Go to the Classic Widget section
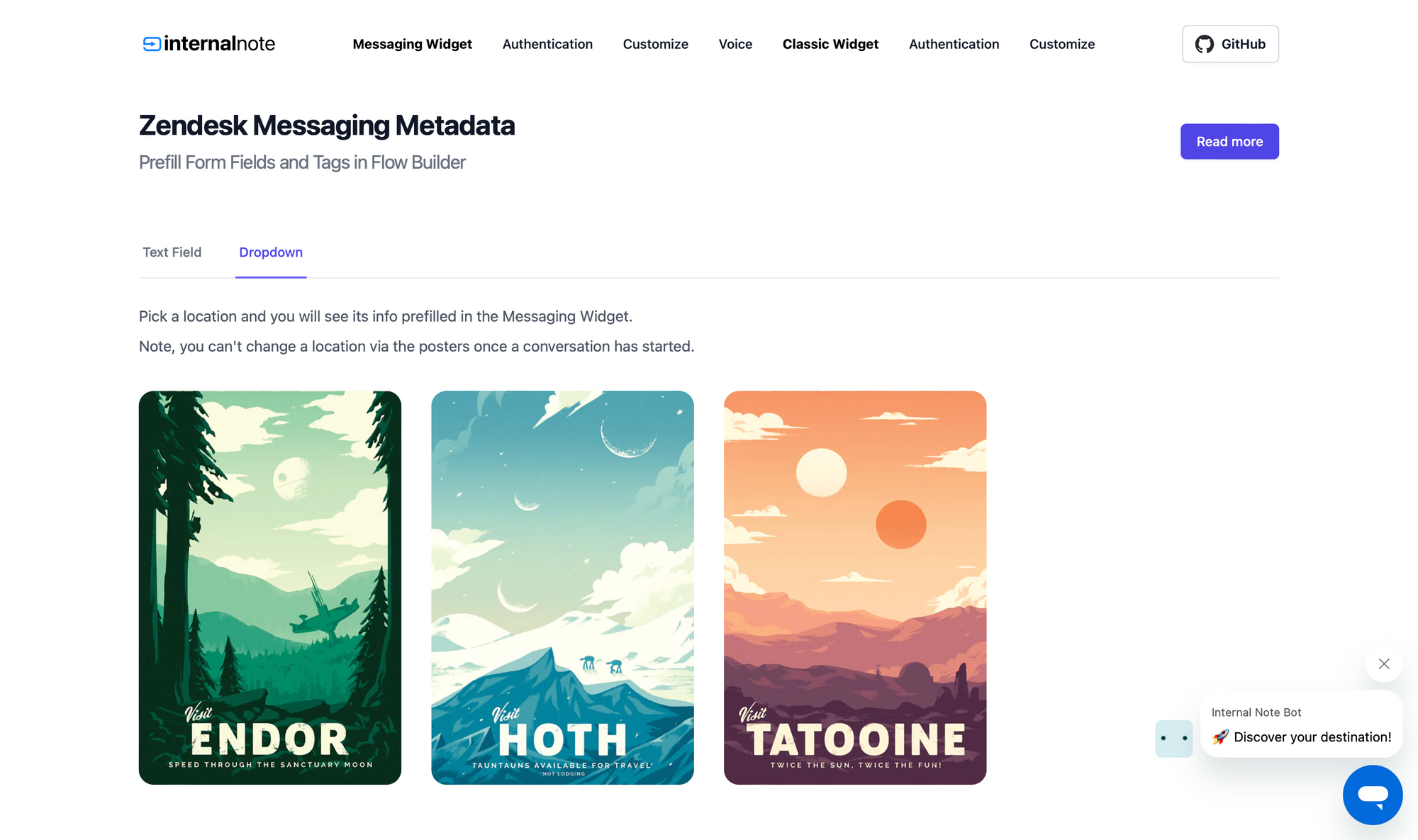This screenshot has width=1418, height=840. pyautogui.click(x=830, y=44)
